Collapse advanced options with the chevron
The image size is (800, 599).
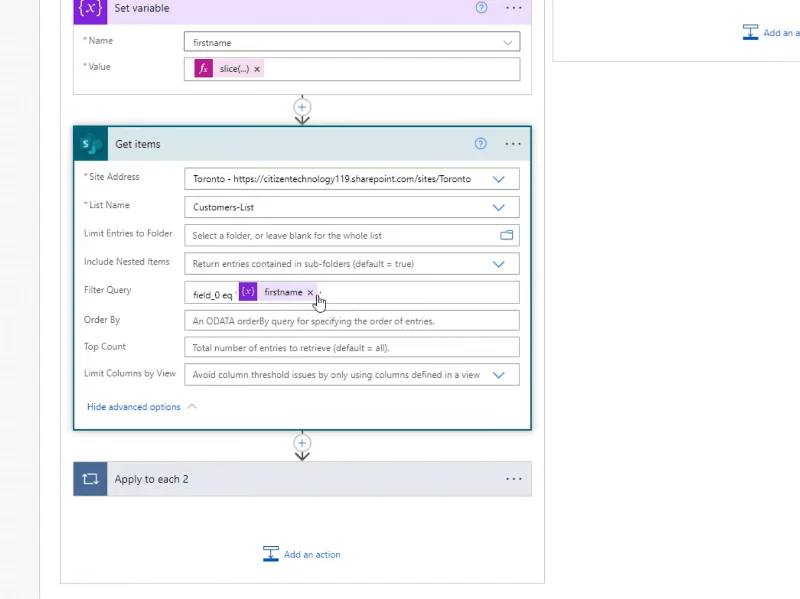point(192,407)
